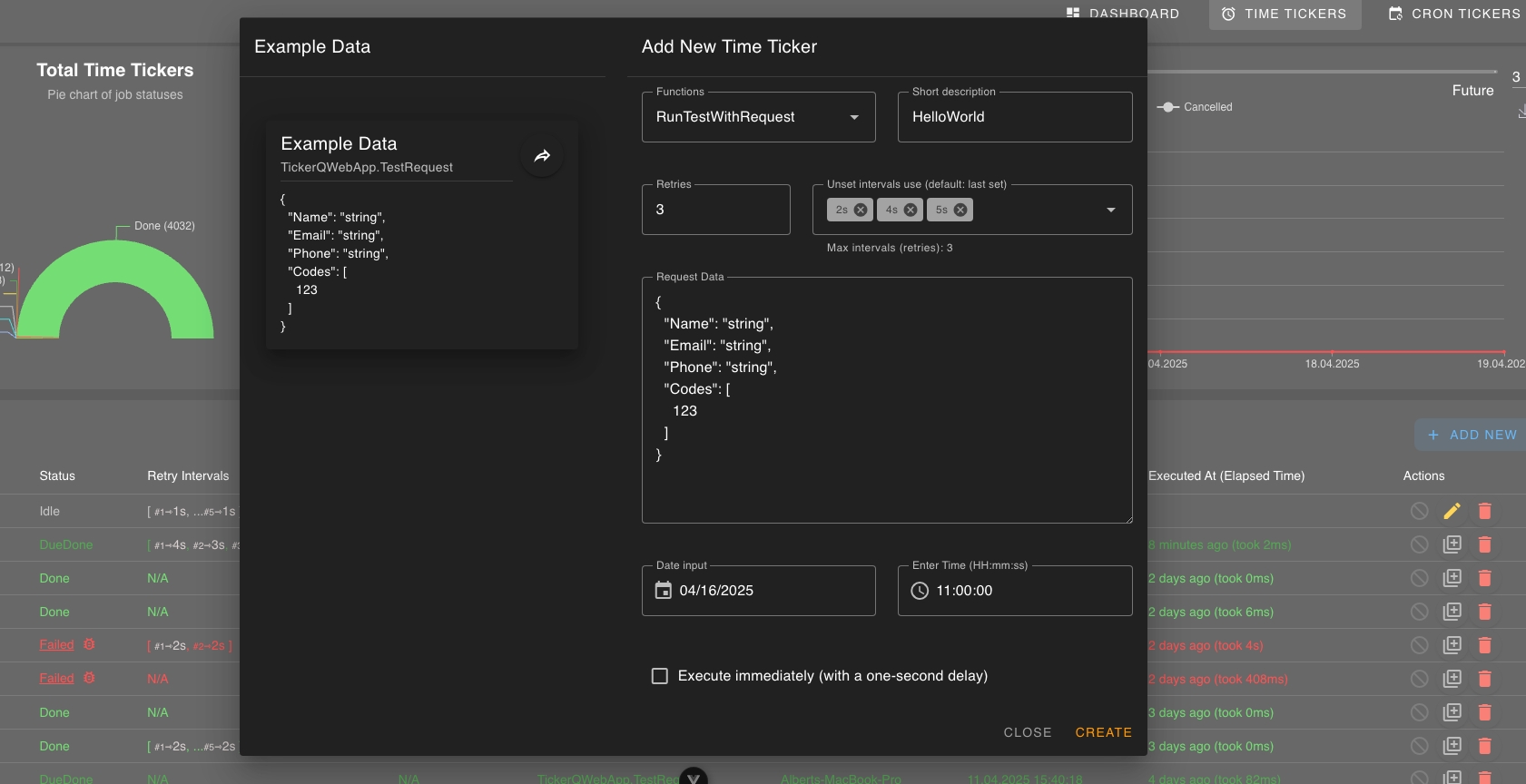The width and height of the screenshot is (1526, 784).
Task: Click inside the Request Data text area
Action: (x=887, y=400)
